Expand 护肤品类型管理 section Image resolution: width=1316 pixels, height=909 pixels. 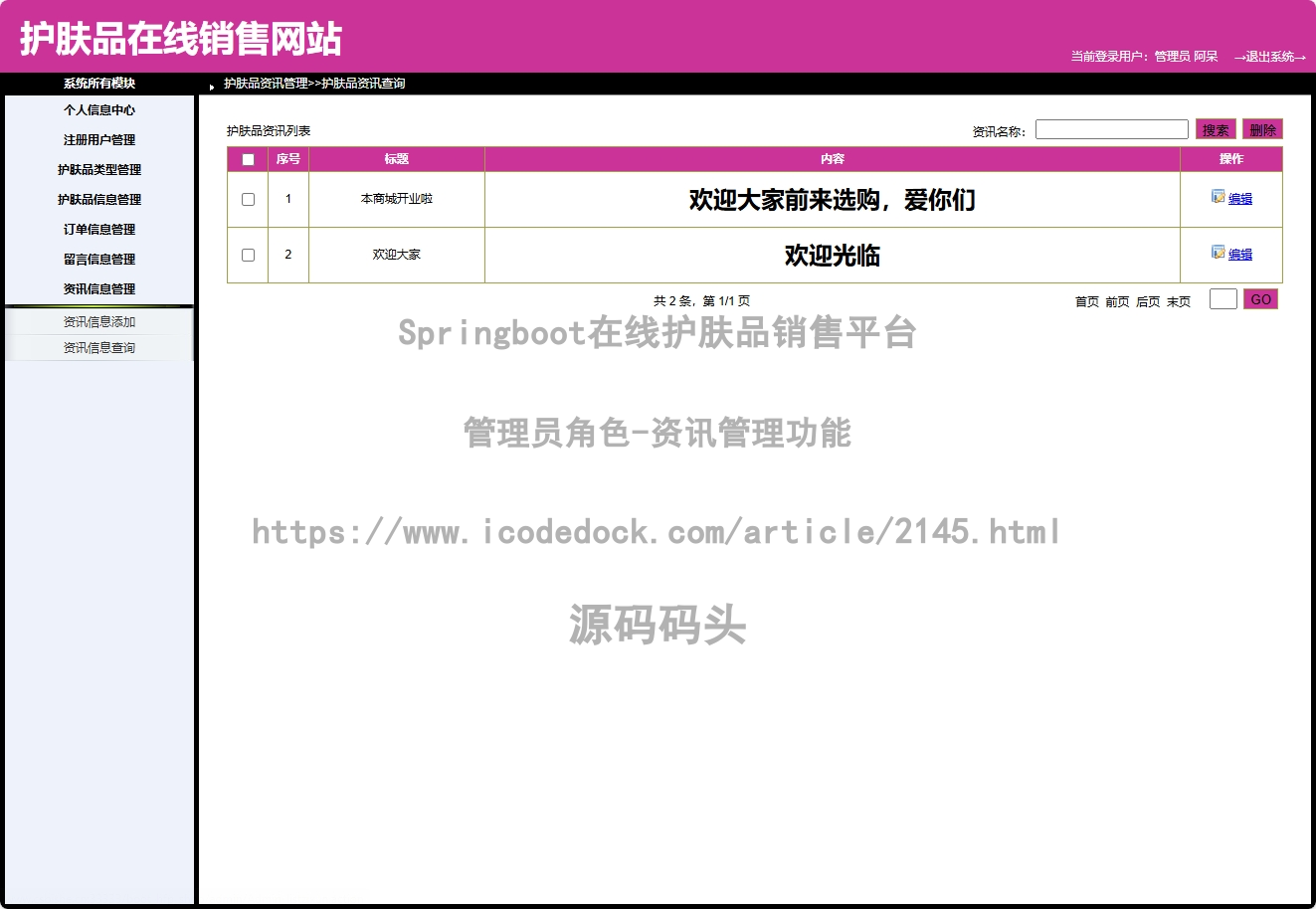tap(99, 170)
